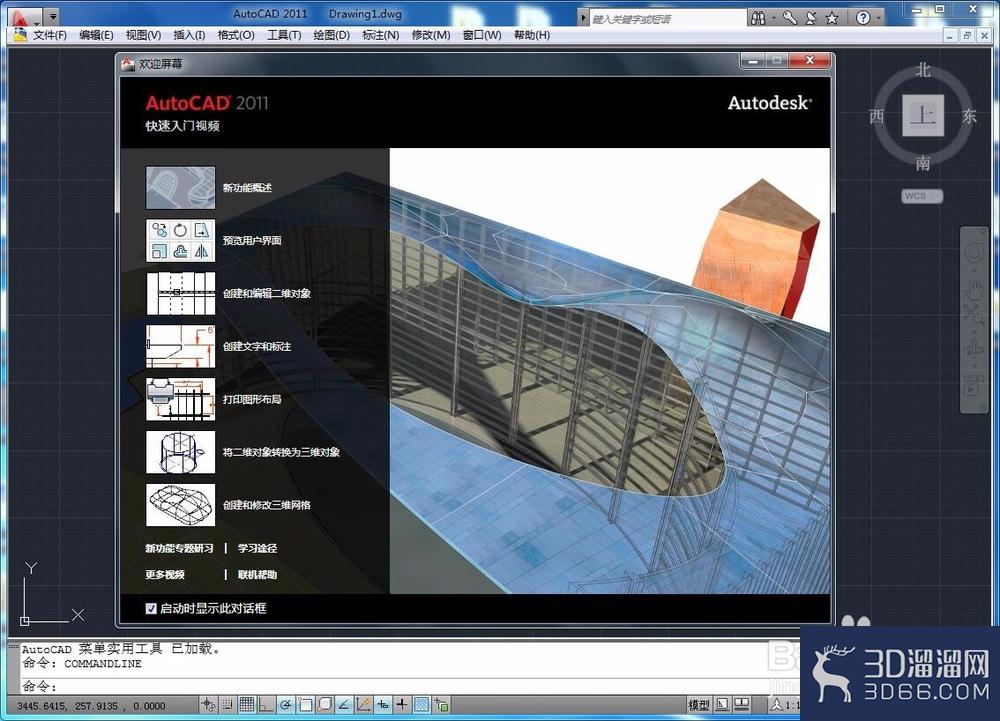Select the Orbit tool on navigation bar
Image resolution: width=1000 pixels, height=721 pixels.
(974, 349)
